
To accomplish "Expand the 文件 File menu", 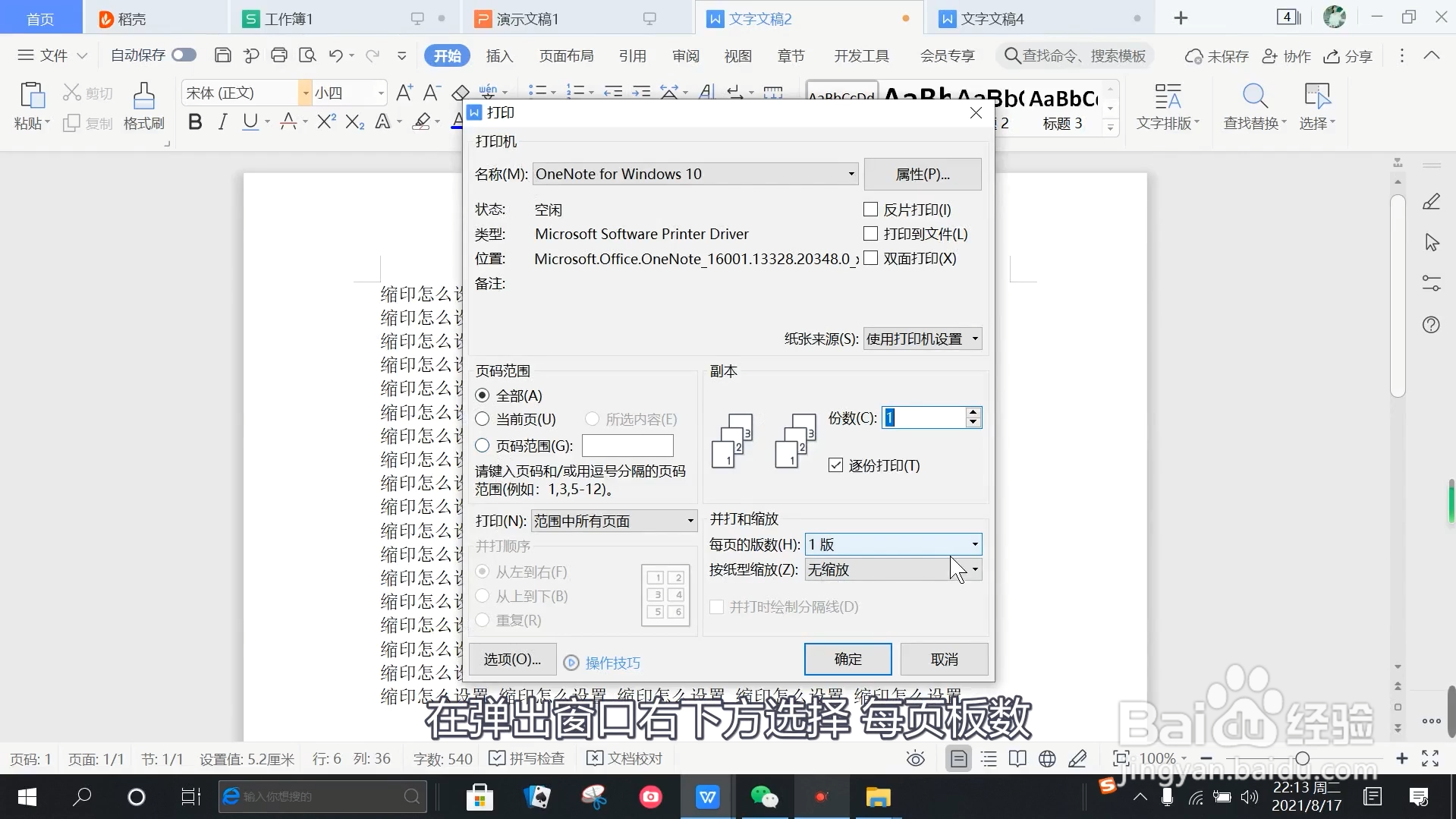I will coord(53,55).
